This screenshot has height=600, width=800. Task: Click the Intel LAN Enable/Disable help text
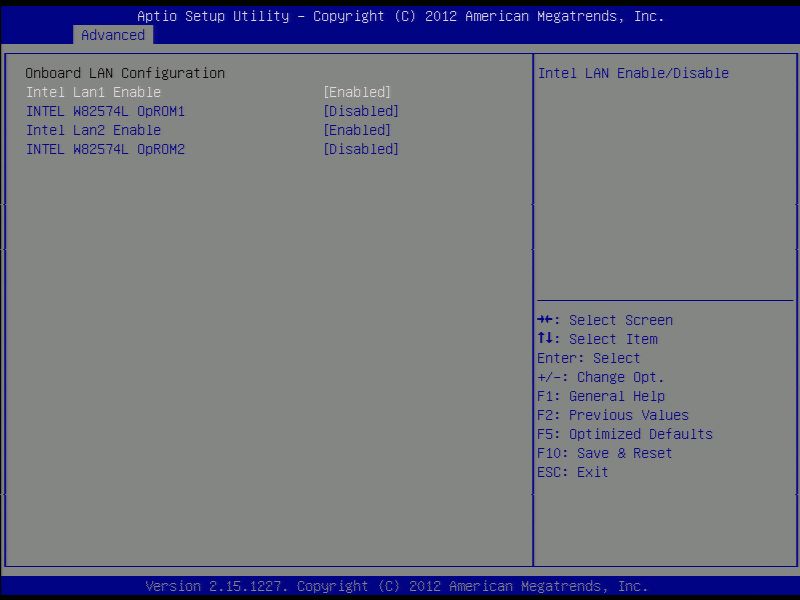(633, 73)
